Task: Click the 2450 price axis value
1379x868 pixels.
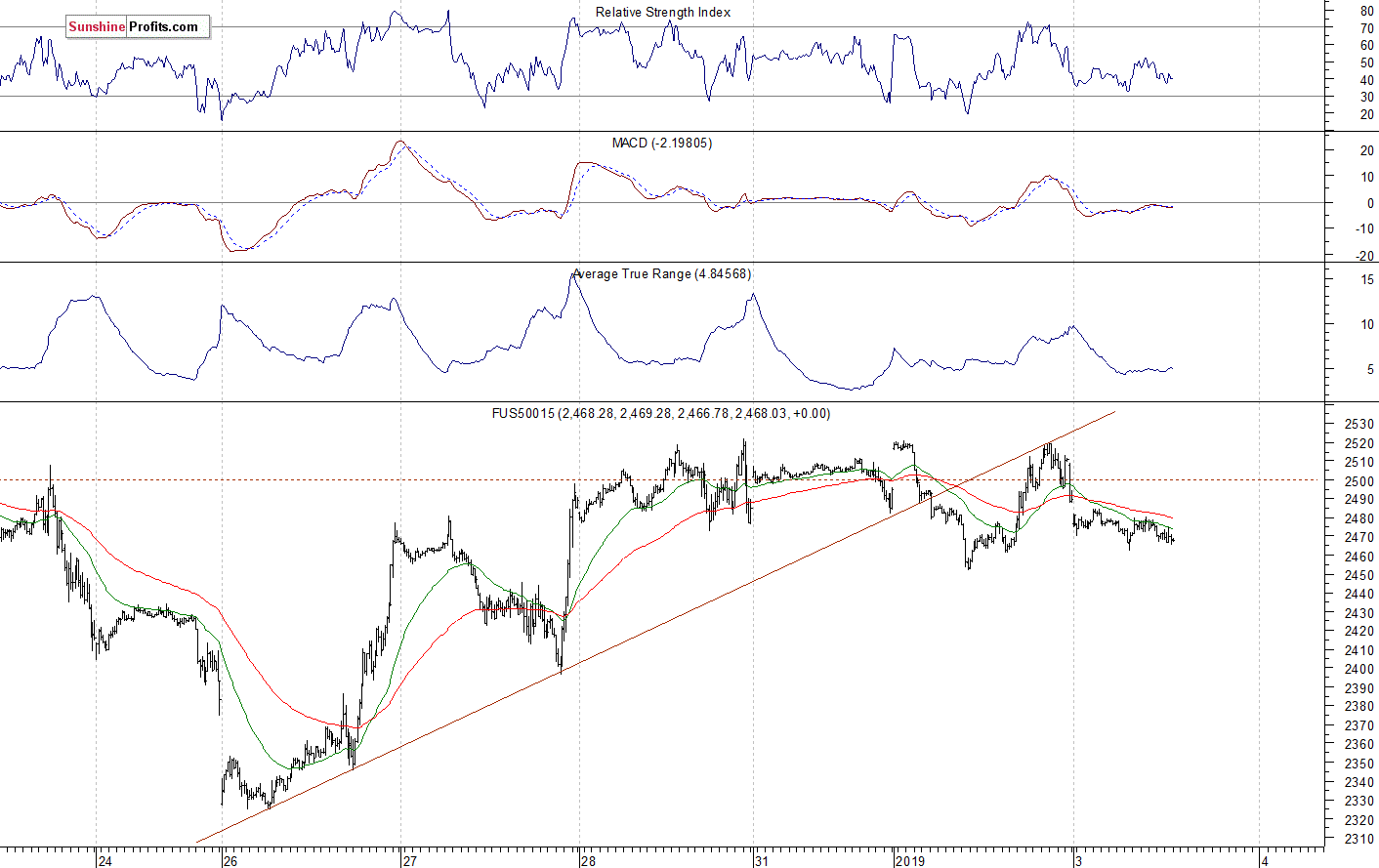Action: (x=1359, y=576)
